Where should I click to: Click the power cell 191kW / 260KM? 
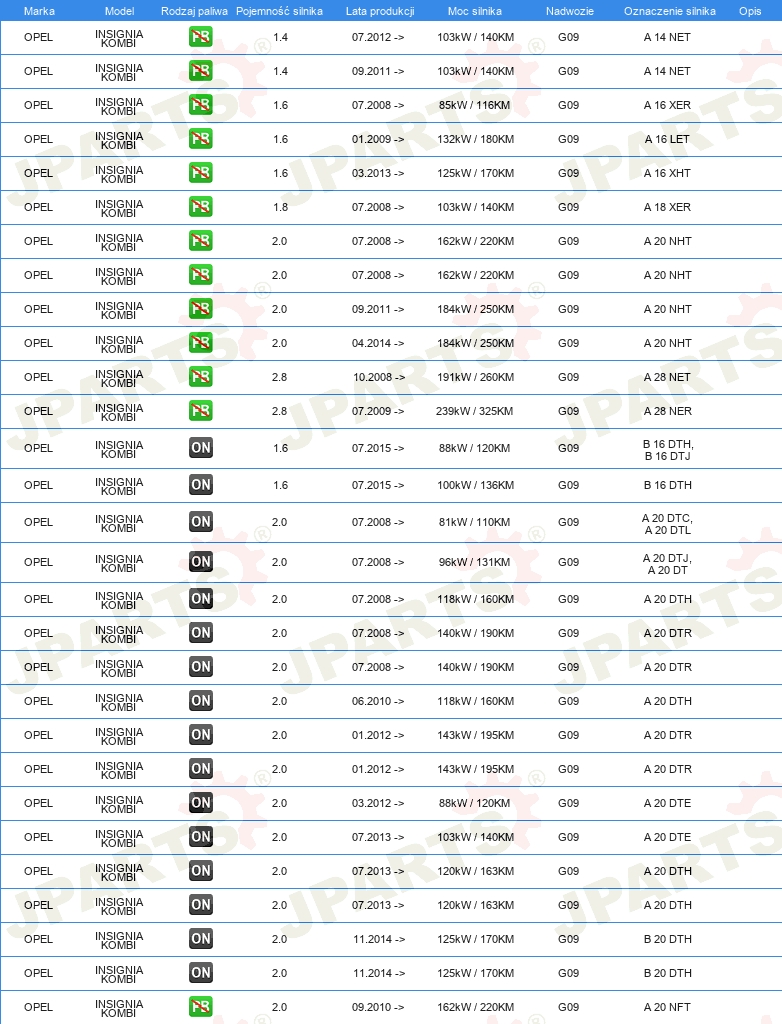coord(476,377)
